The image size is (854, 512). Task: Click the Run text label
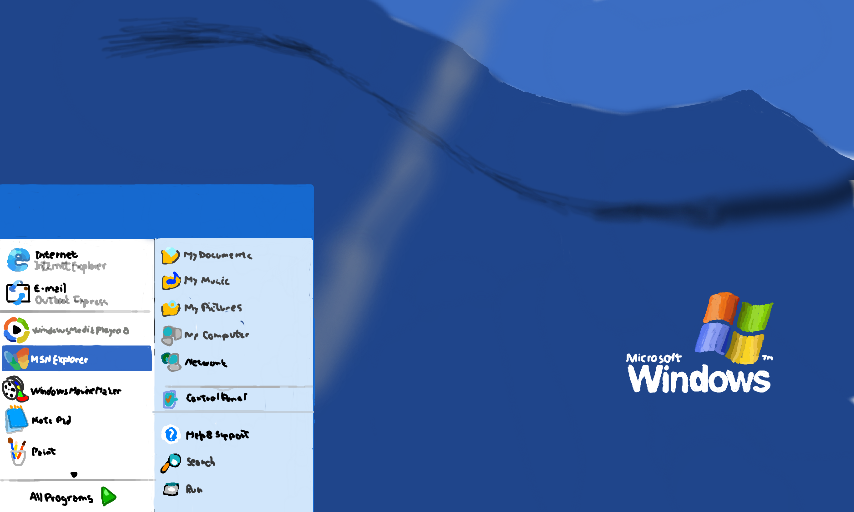click(194, 490)
